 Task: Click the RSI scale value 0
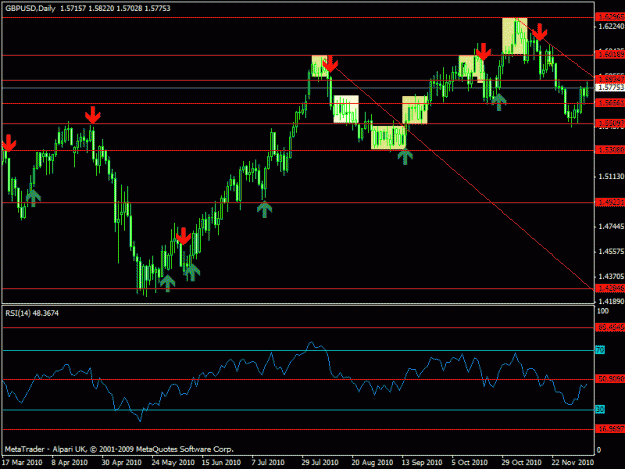(x=599, y=450)
